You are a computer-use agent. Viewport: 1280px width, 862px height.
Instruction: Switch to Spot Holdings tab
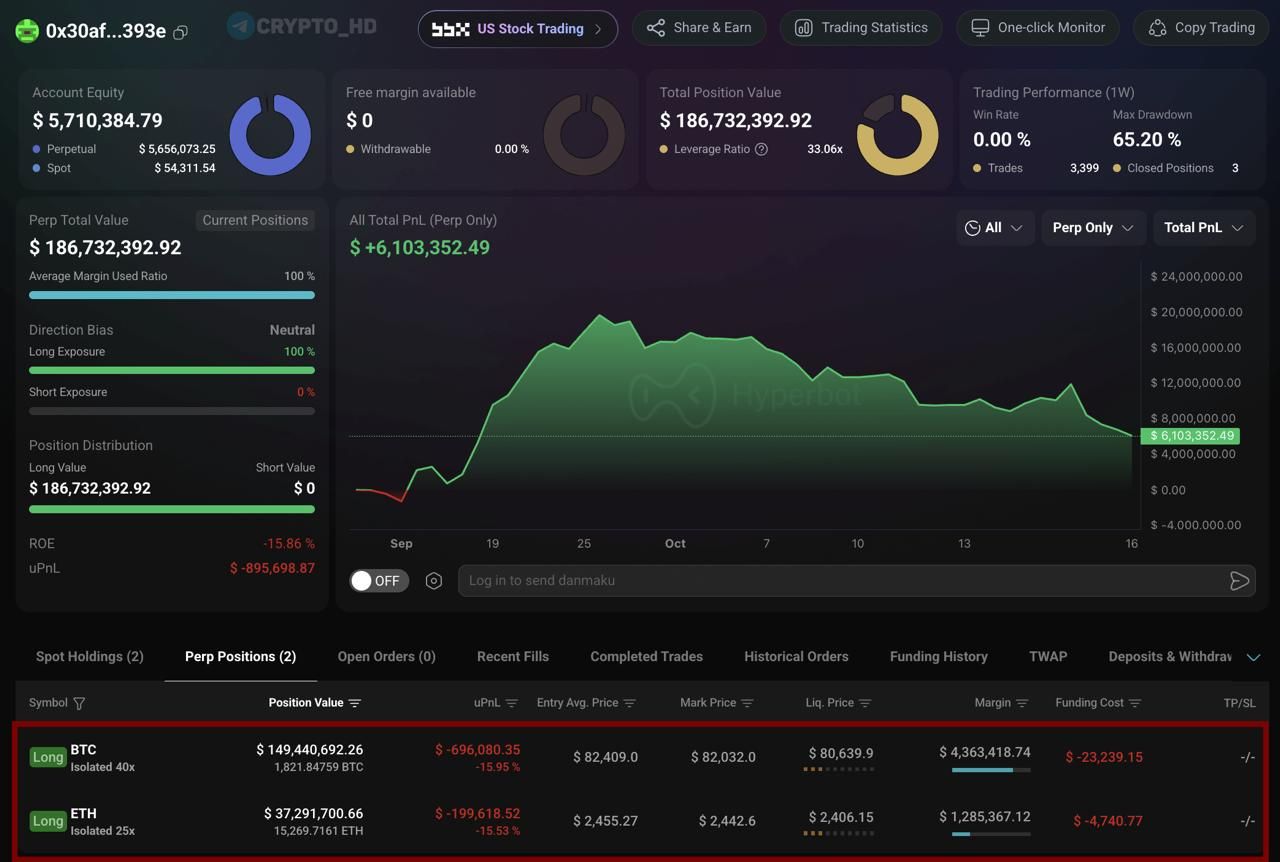coord(90,657)
